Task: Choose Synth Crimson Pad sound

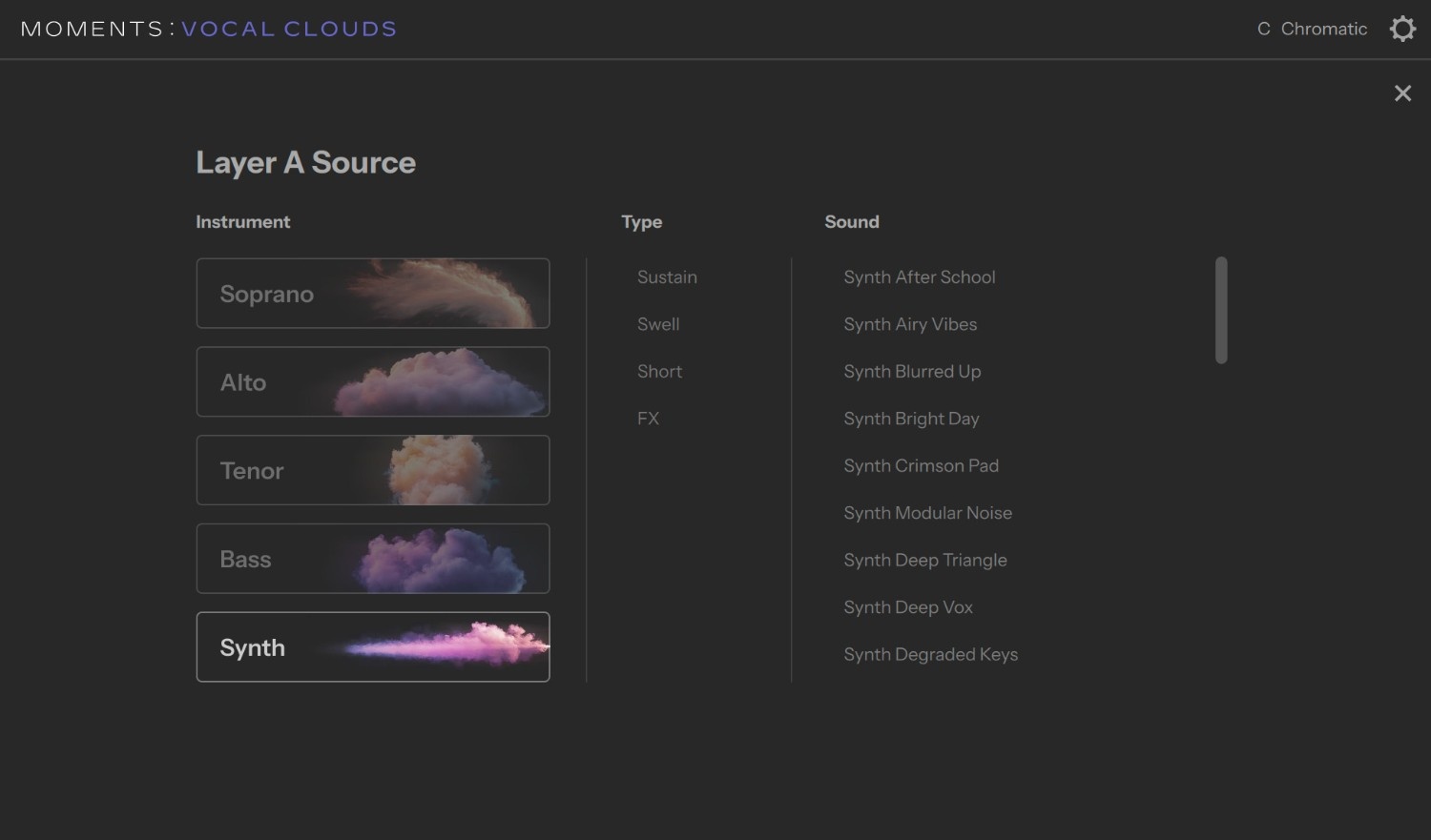Action: click(x=921, y=465)
